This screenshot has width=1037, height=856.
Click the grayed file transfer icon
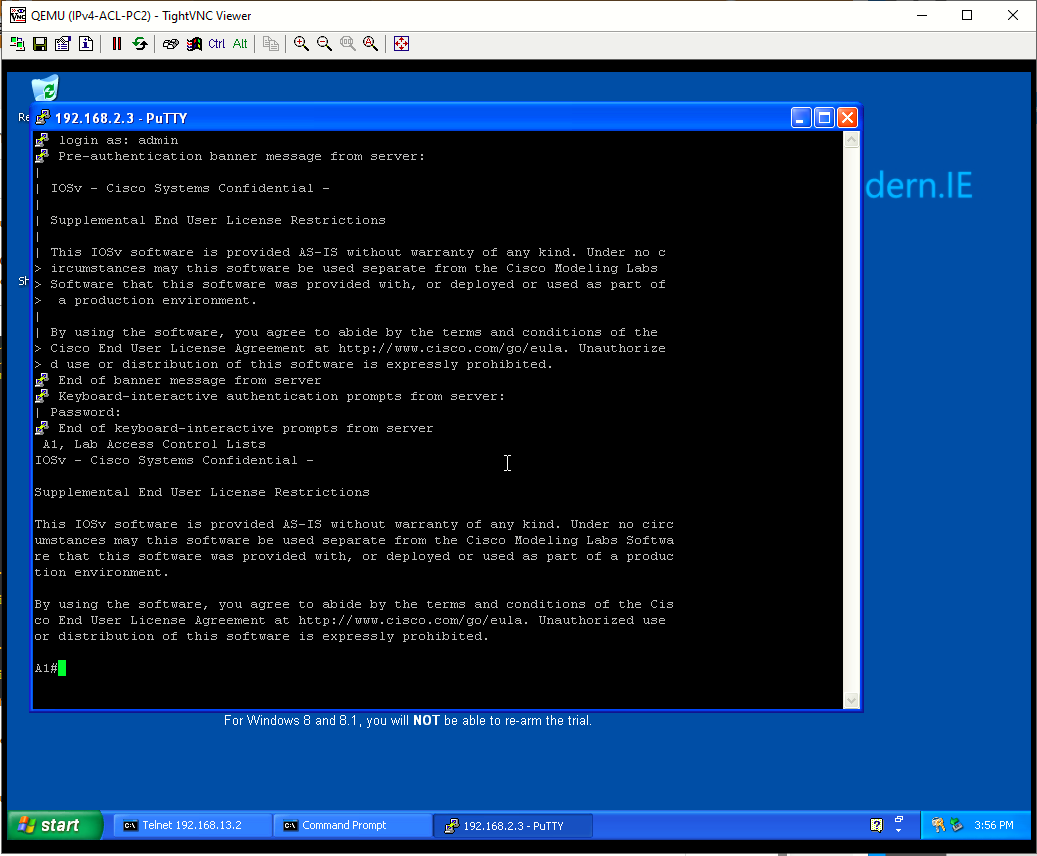coord(270,44)
